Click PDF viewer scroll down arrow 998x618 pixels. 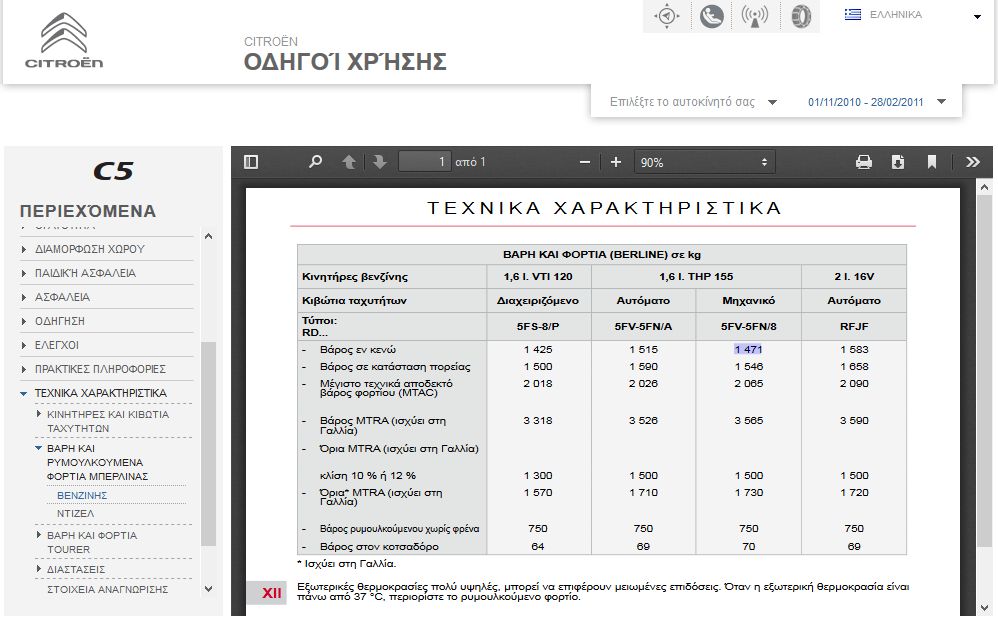[x=984, y=607]
